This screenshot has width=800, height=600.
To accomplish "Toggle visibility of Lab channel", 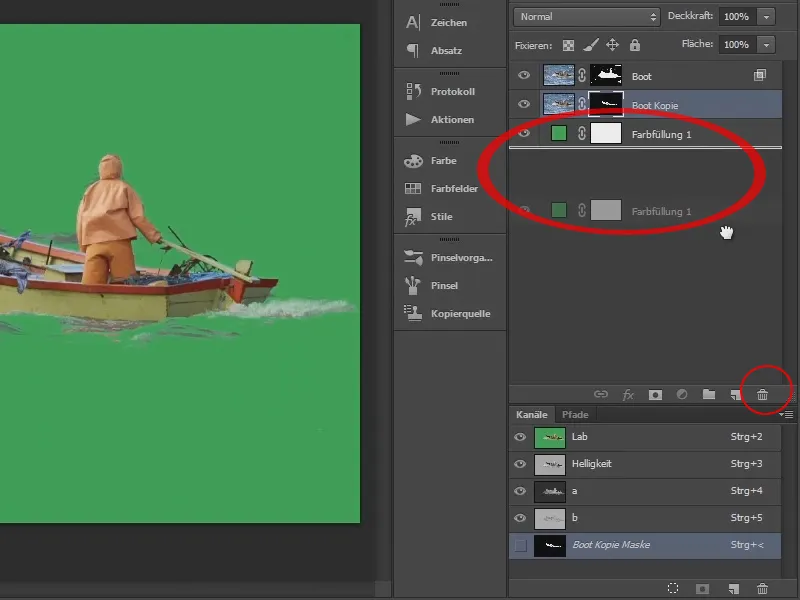I will [520, 437].
